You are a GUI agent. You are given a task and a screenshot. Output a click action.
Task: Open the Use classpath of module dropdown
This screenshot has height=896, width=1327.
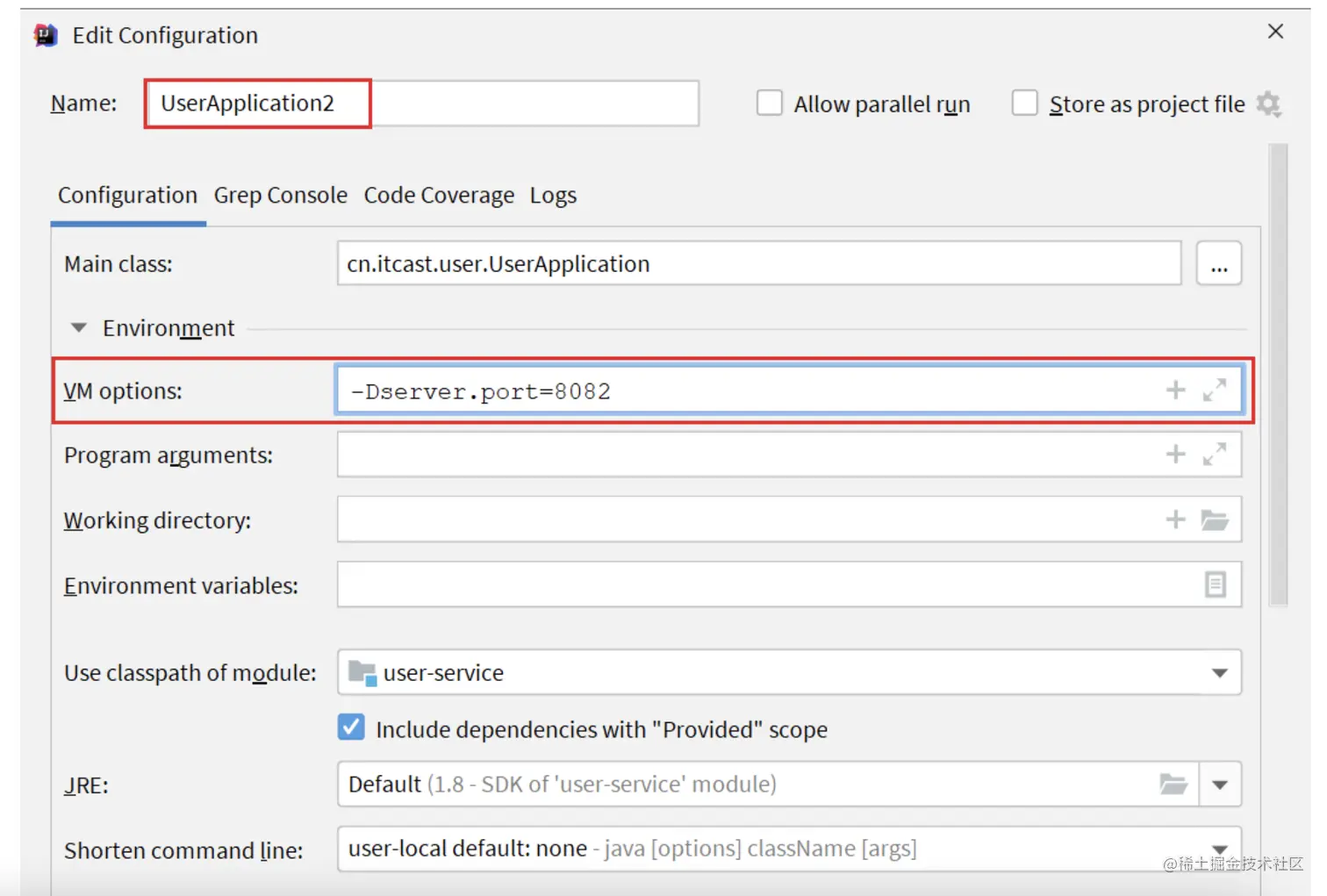1220,673
